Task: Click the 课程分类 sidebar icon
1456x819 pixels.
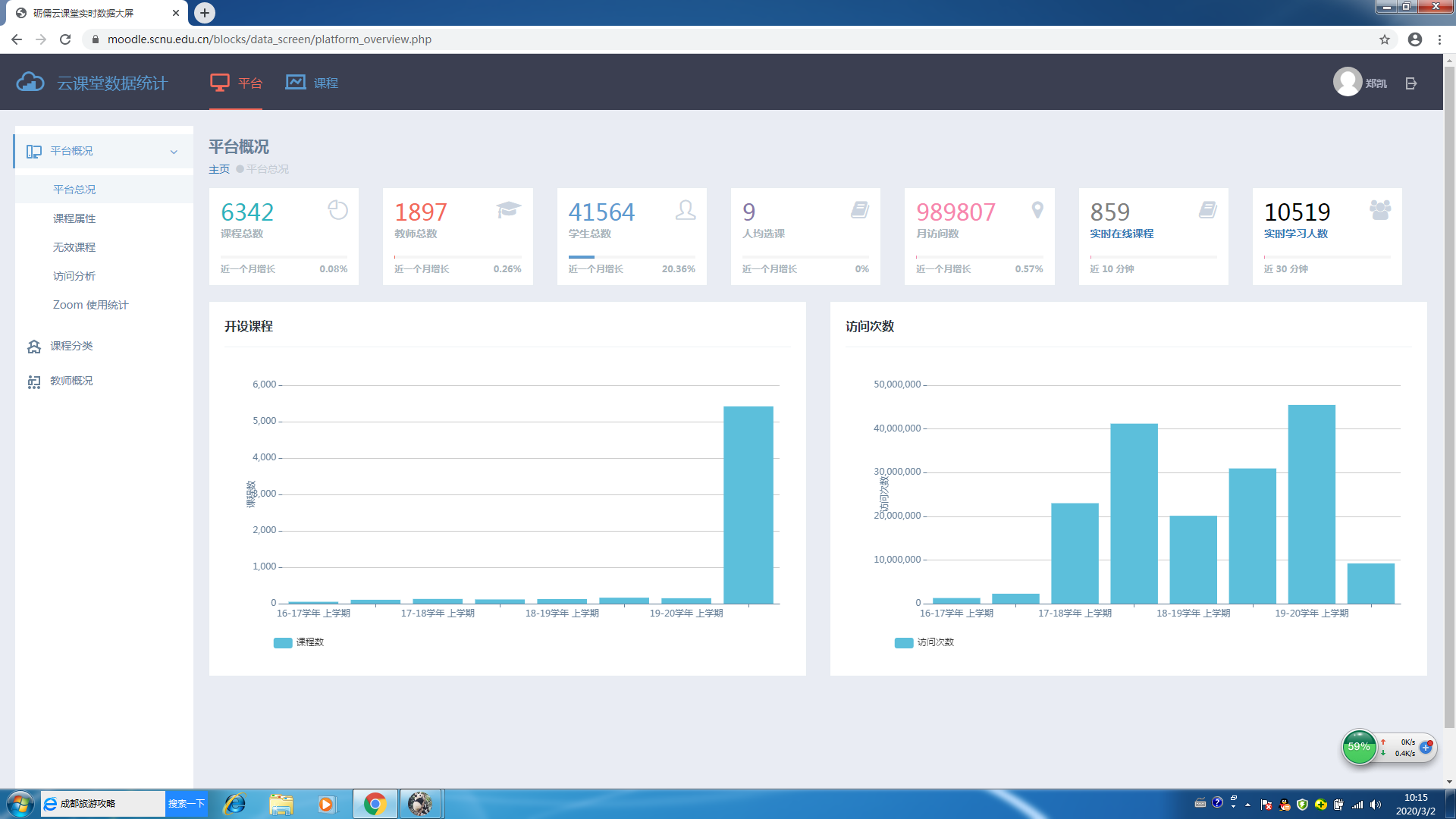Action: pyautogui.click(x=34, y=347)
